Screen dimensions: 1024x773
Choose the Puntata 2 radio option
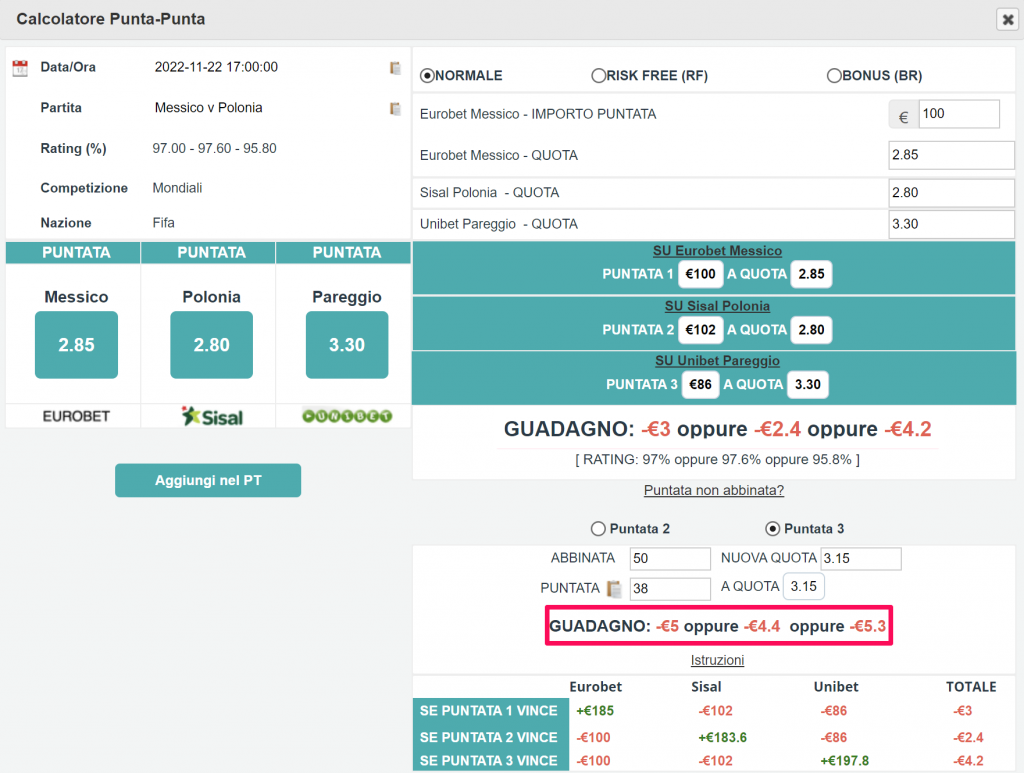click(598, 529)
